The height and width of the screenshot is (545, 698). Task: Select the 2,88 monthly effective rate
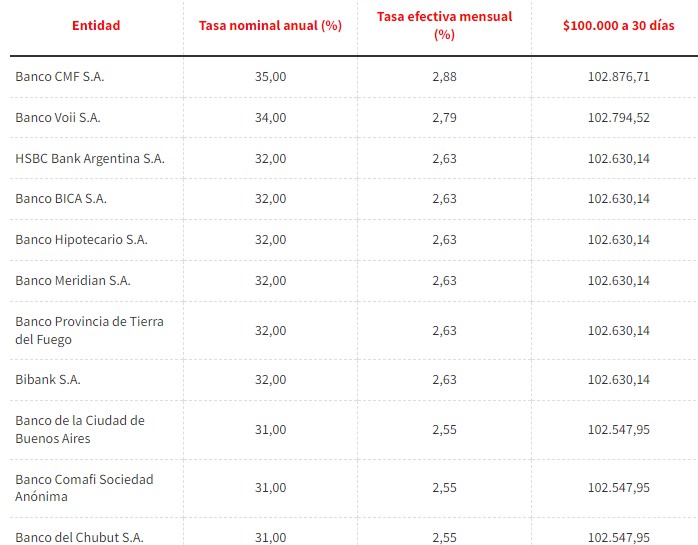[444, 77]
